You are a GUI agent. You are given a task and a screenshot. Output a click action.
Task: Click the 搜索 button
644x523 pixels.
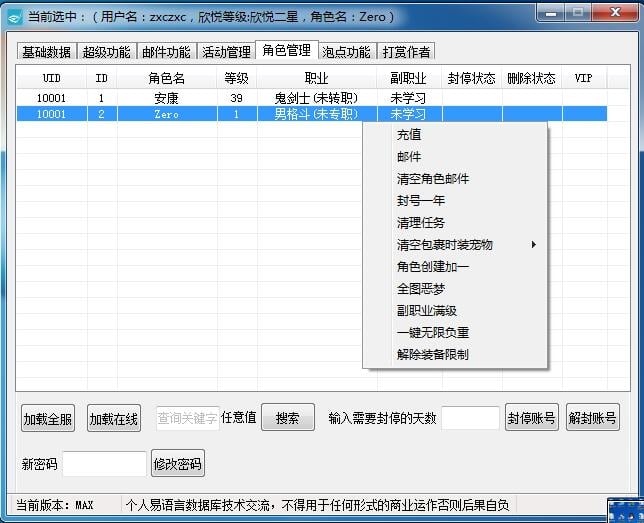pos(287,419)
